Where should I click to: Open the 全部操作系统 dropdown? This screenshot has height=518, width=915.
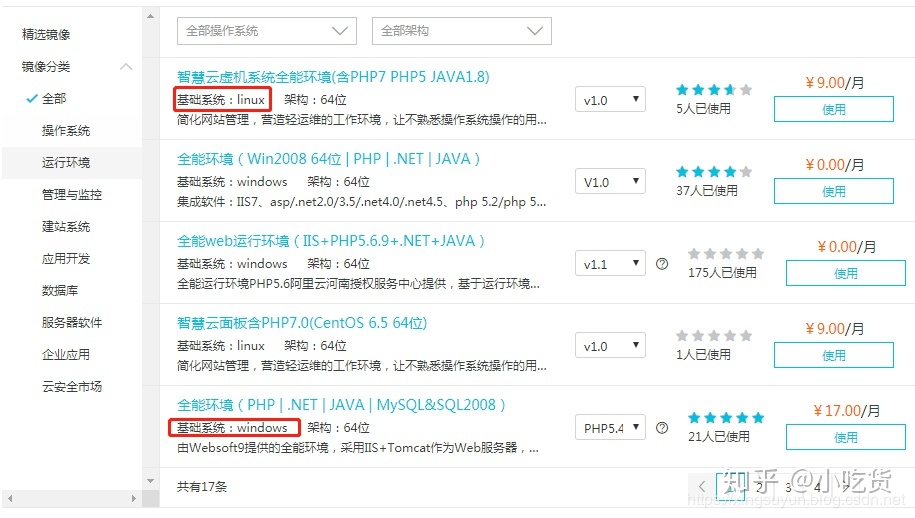tap(267, 31)
